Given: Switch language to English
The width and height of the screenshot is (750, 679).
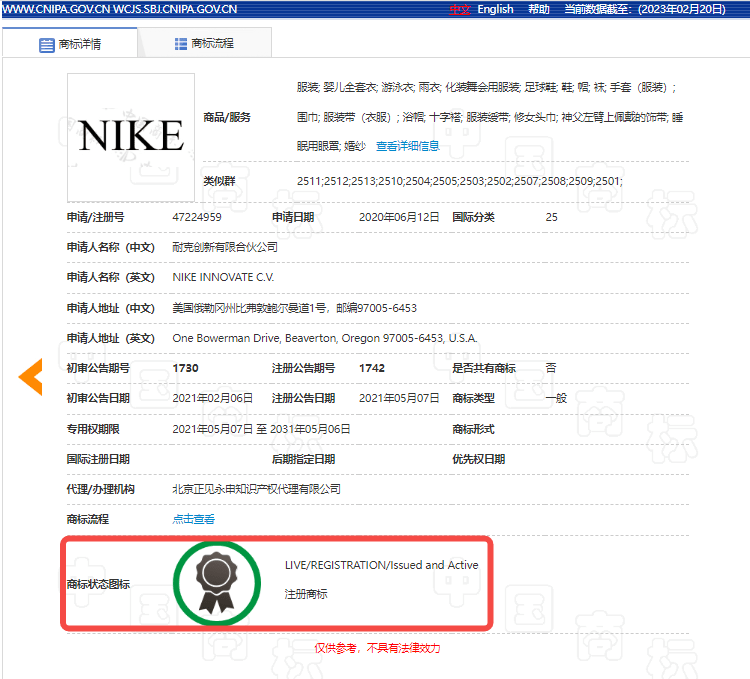Looking at the screenshot, I should point(495,9).
